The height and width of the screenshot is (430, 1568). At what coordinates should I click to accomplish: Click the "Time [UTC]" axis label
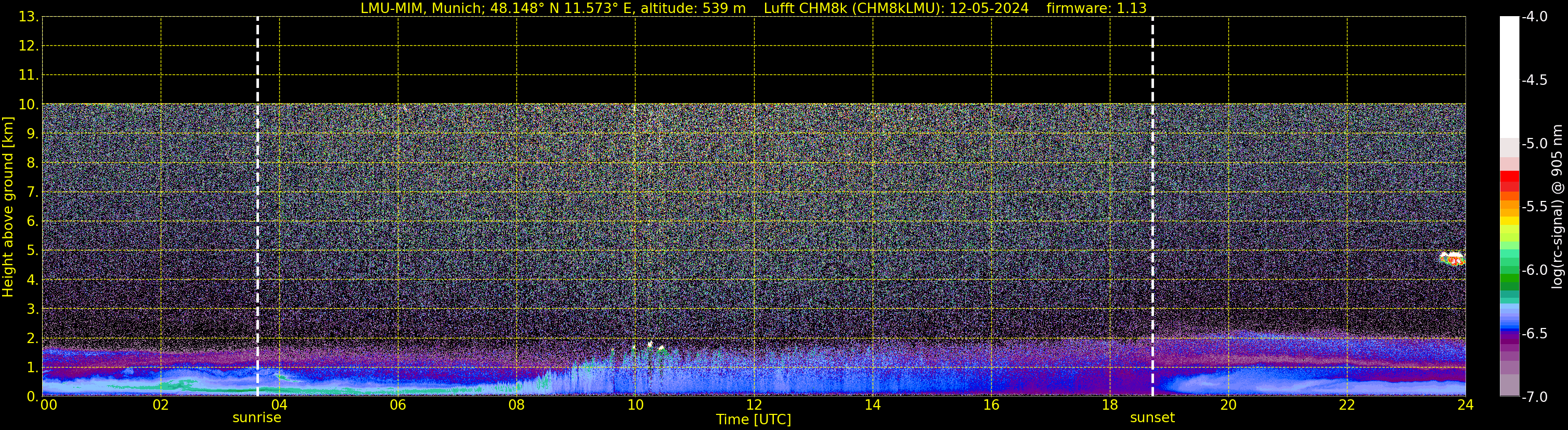coord(754,420)
